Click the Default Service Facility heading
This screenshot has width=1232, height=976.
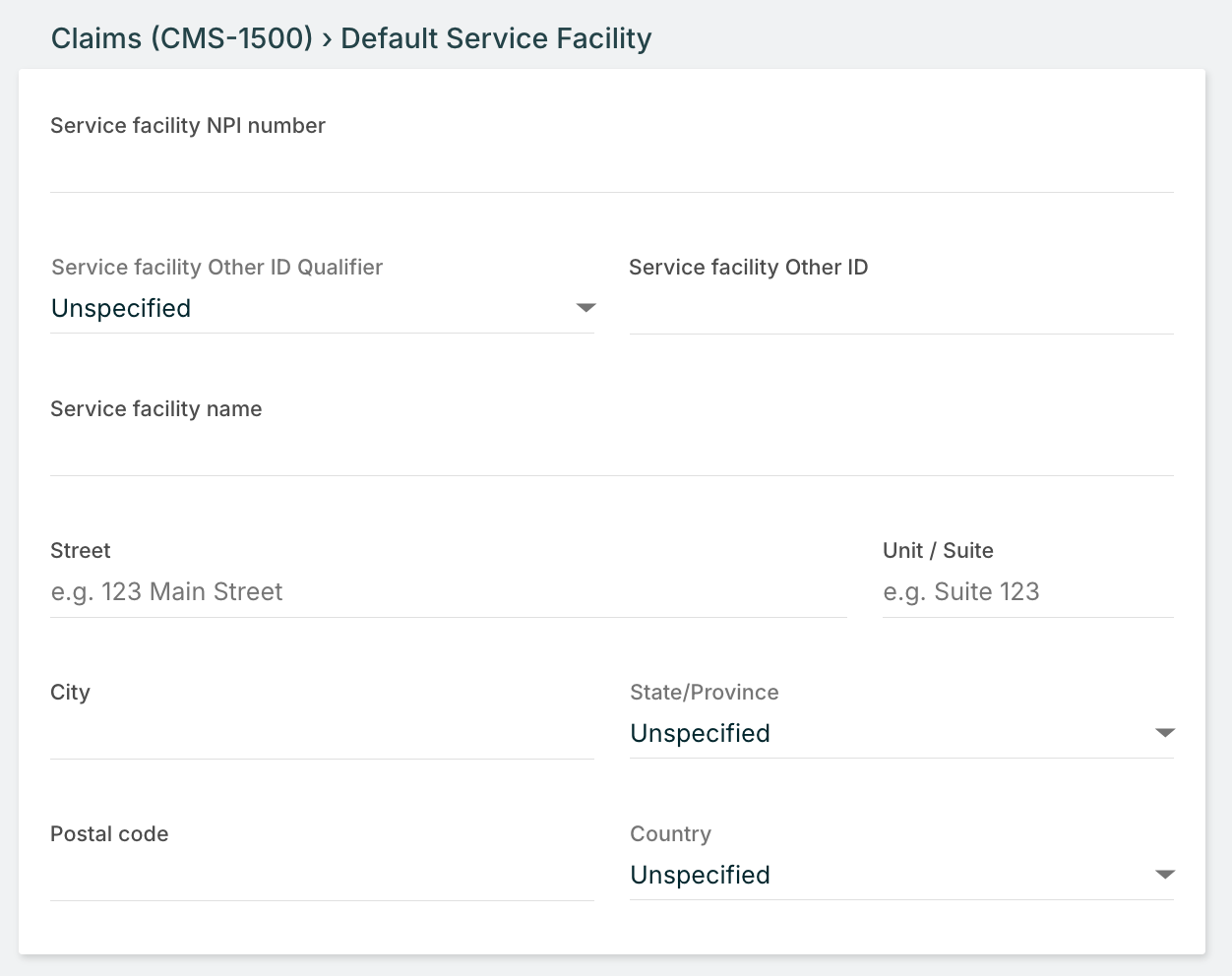[496, 38]
